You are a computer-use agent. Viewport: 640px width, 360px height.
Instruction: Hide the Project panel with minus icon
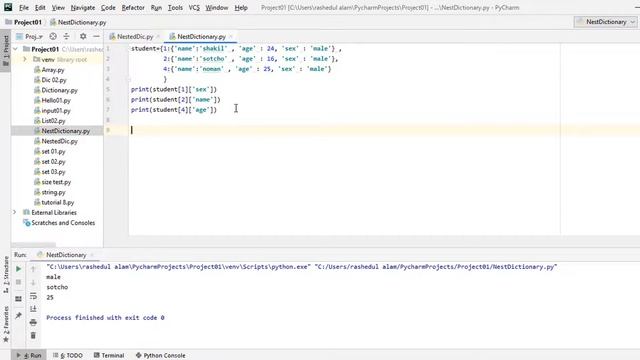(96, 36)
